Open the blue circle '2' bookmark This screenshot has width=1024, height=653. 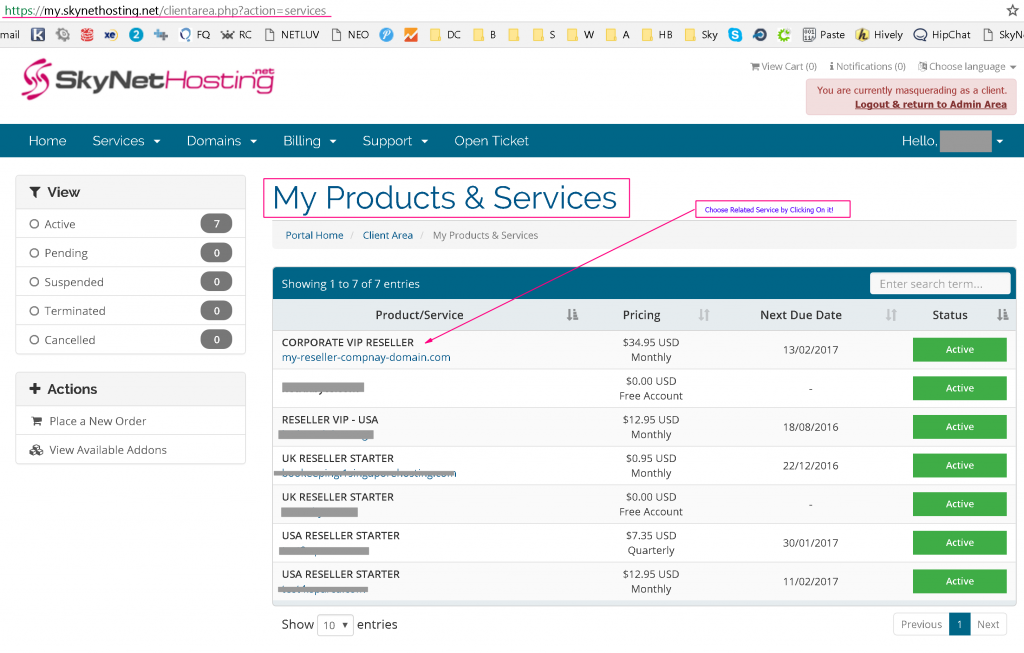136,35
